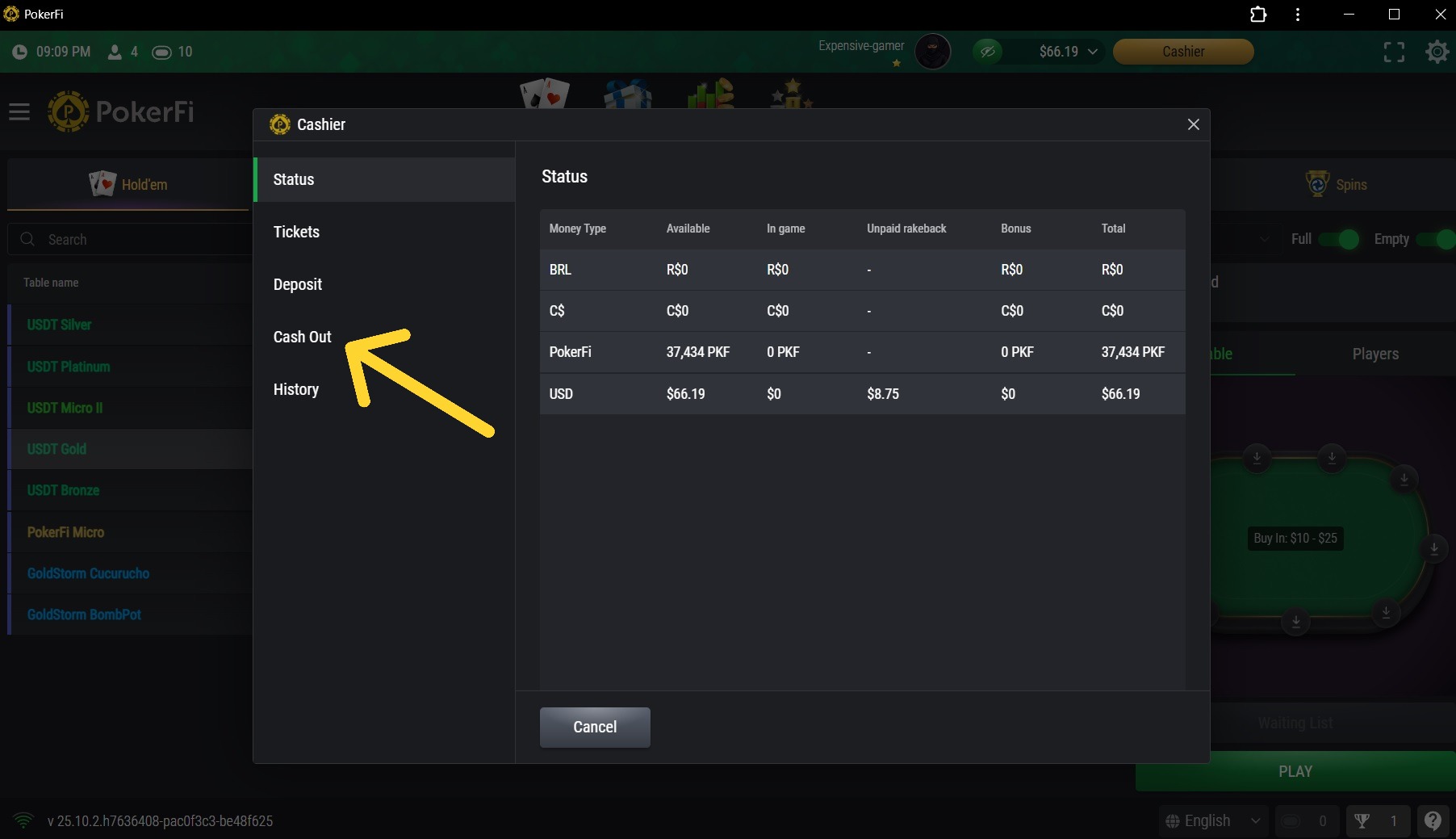Switch to the Tickets section

(296, 232)
